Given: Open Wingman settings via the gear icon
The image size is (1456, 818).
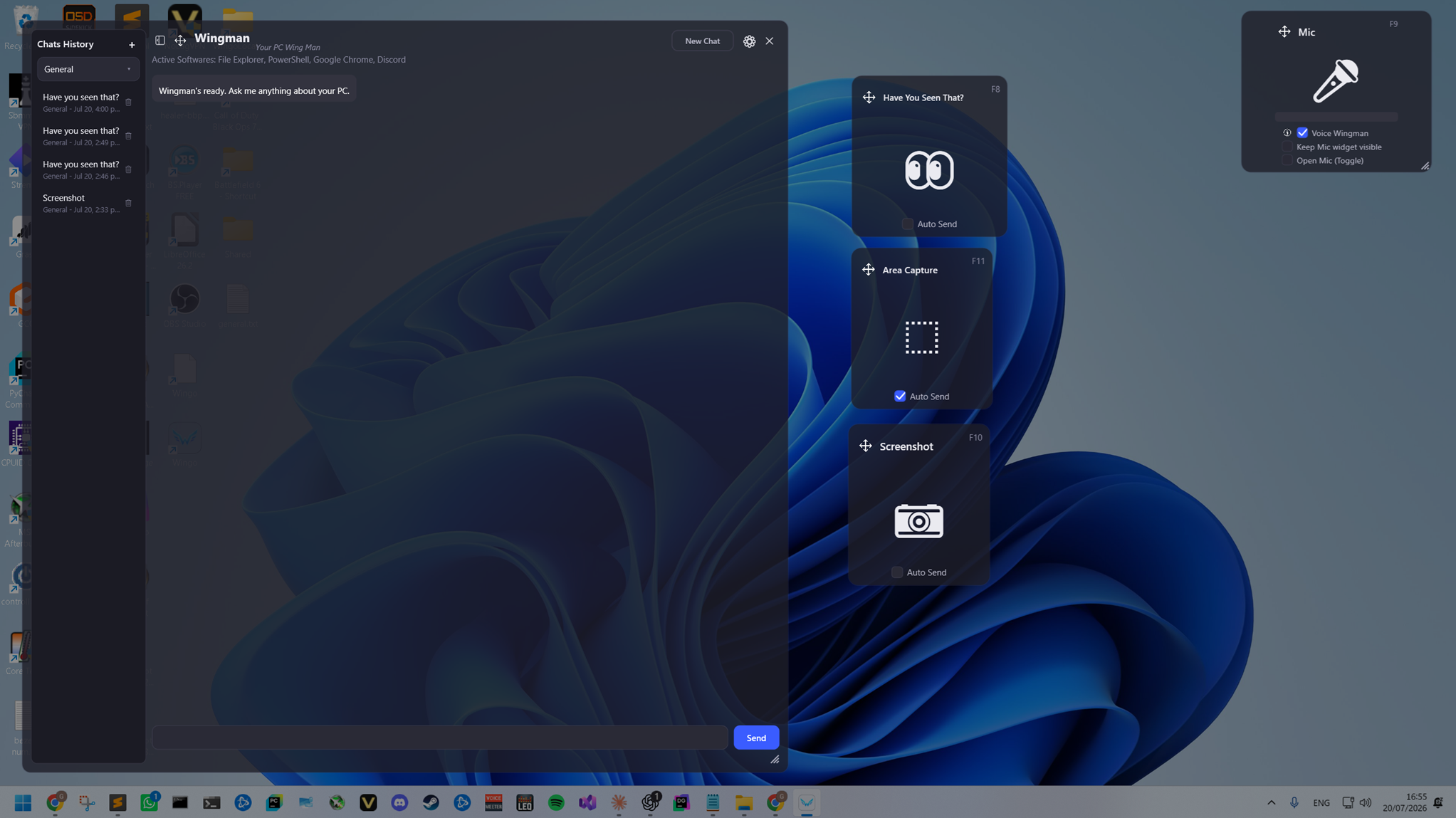Looking at the screenshot, I should pyautogui.click(x=749, y=41).
